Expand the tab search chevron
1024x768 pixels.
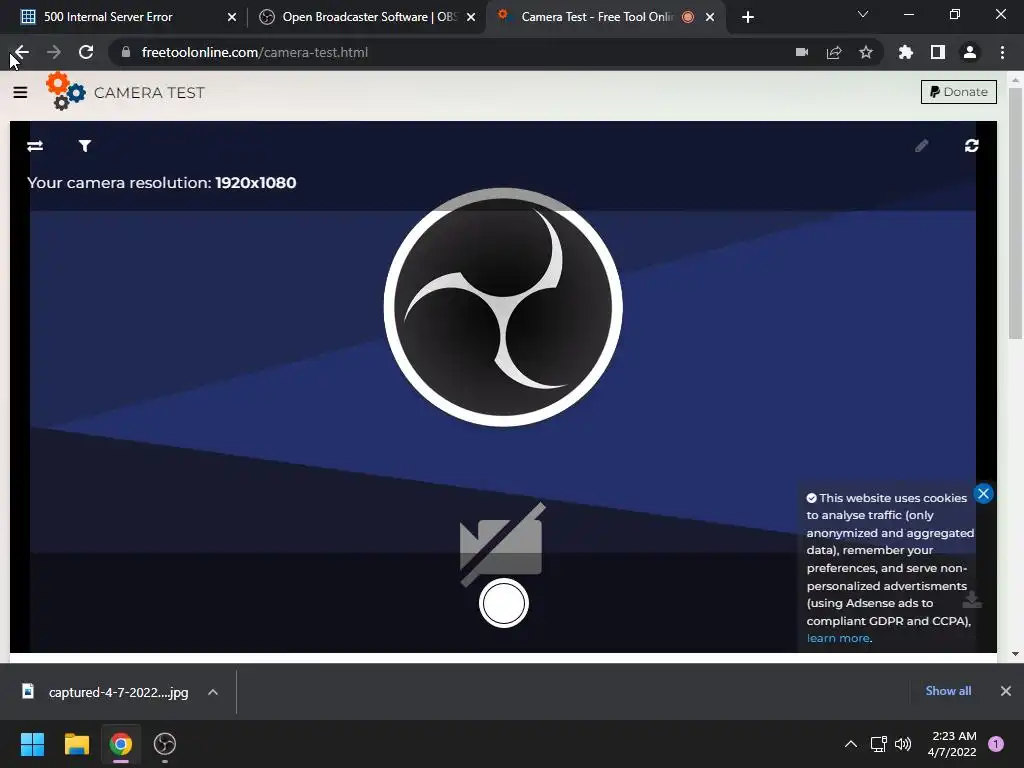pos(863,14)
